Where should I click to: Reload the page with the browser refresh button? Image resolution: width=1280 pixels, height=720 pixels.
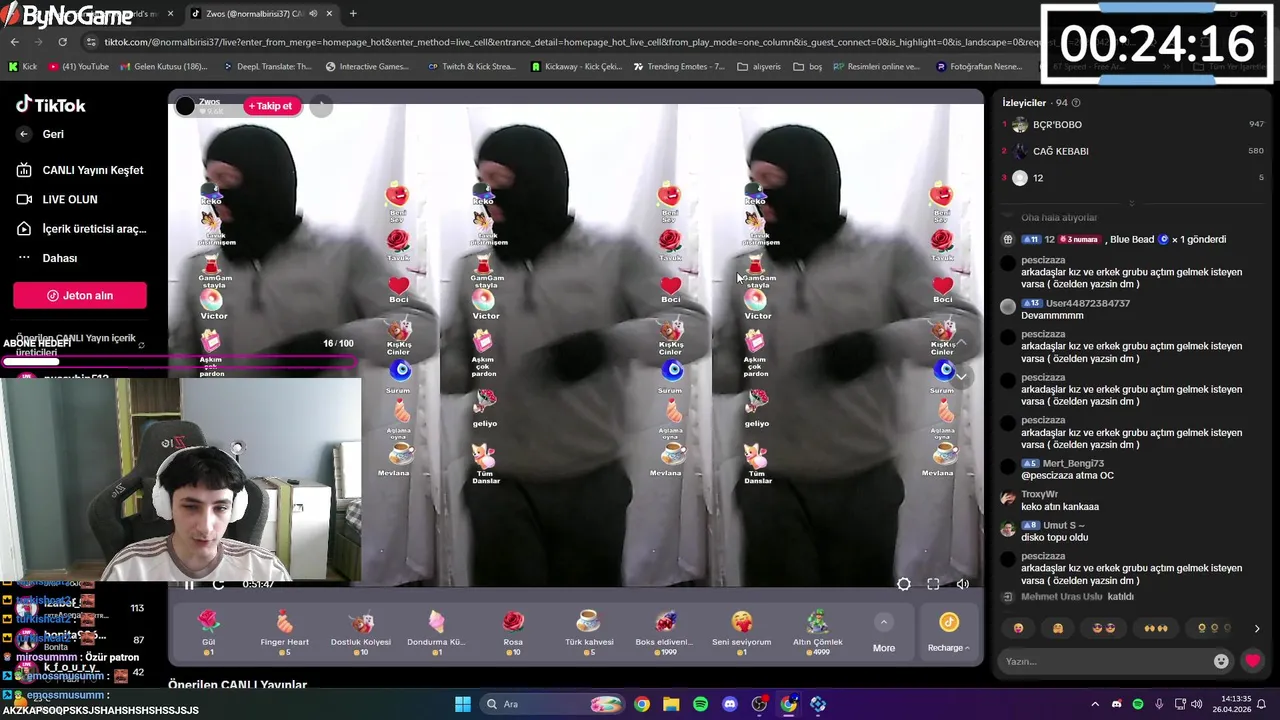[x=62, y=42]
